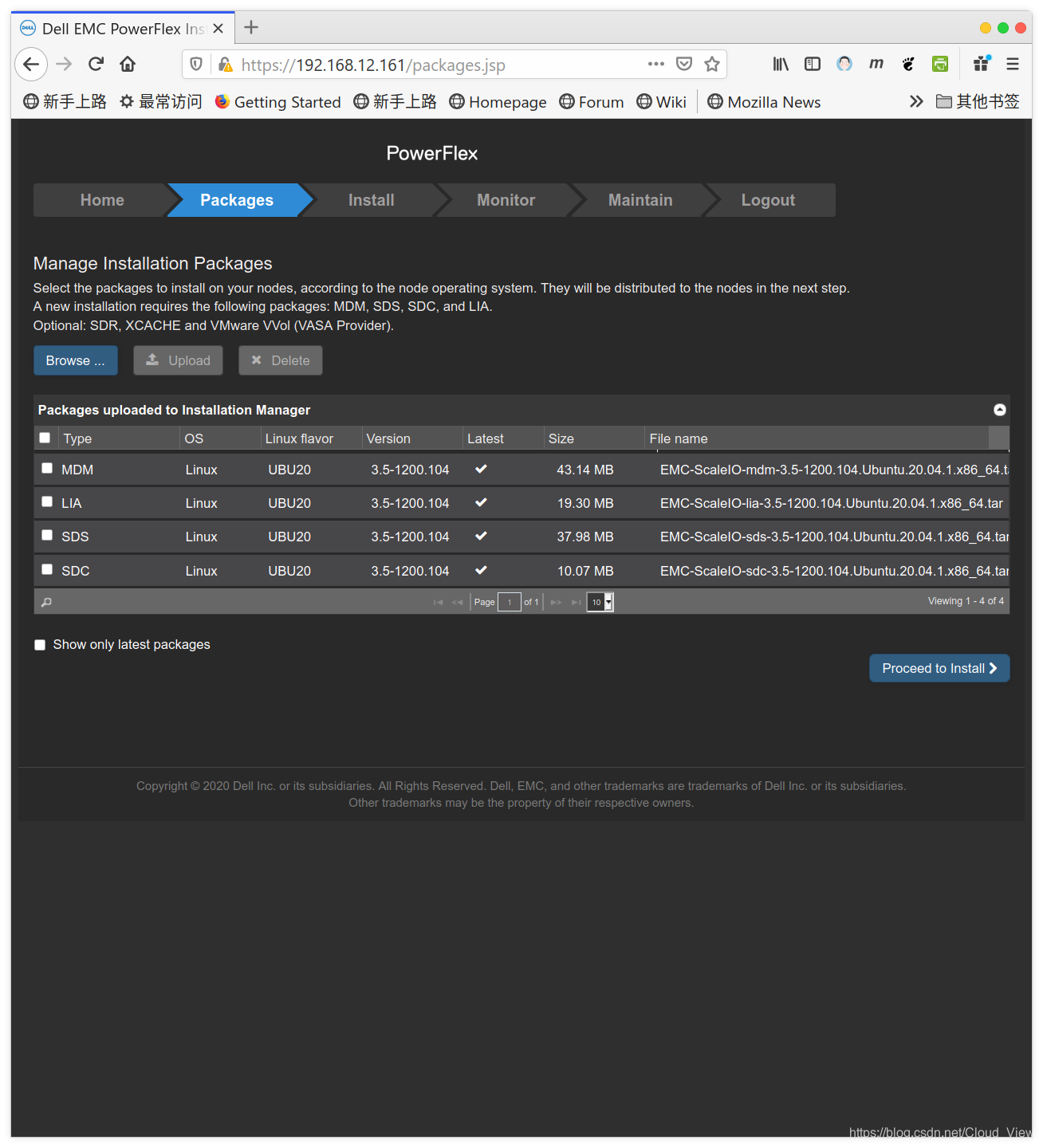
Task: Click the magnifier search icon in table footer
Action: (46, 602)
